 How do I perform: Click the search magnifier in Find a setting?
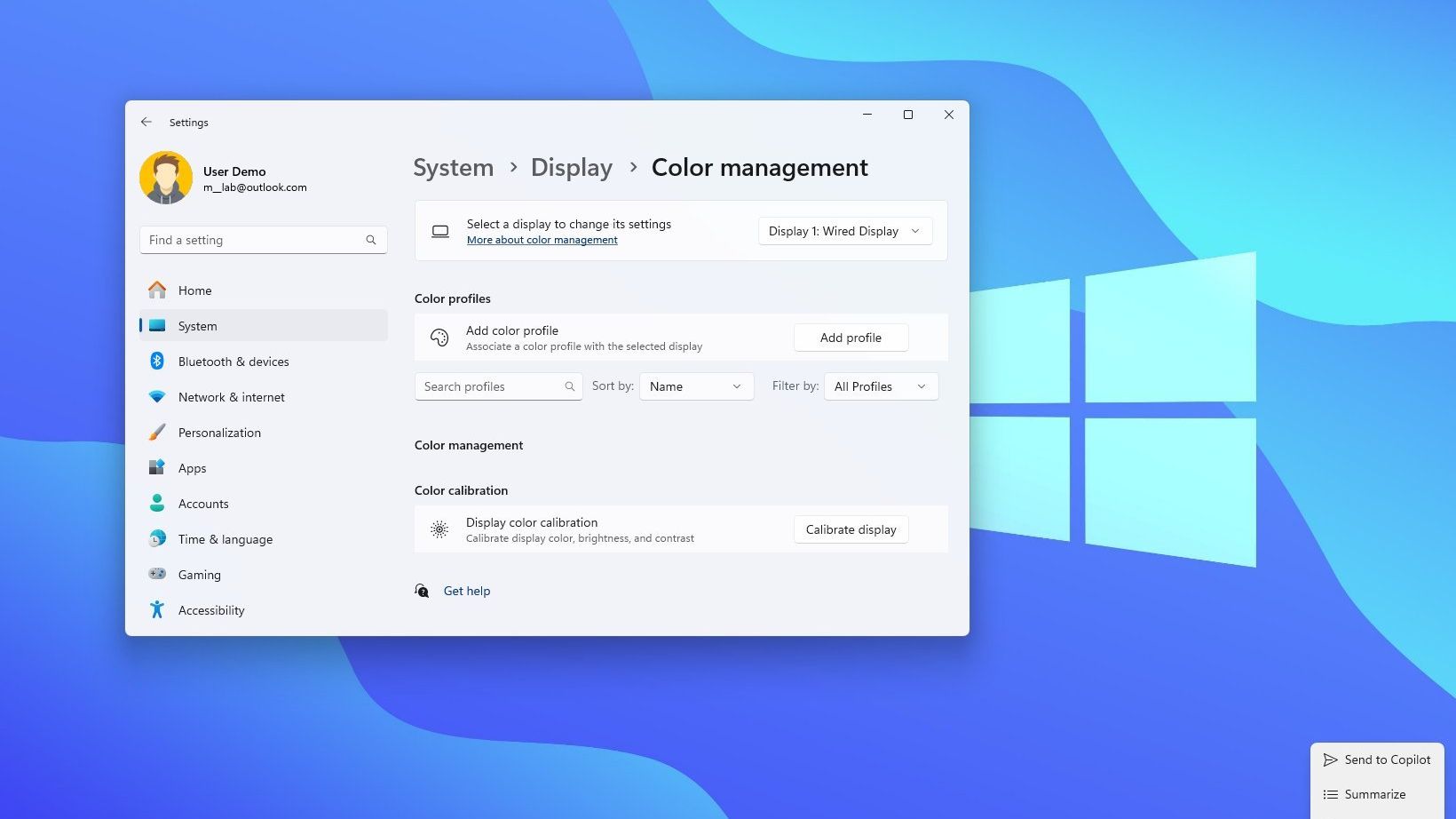coord(371,240)
